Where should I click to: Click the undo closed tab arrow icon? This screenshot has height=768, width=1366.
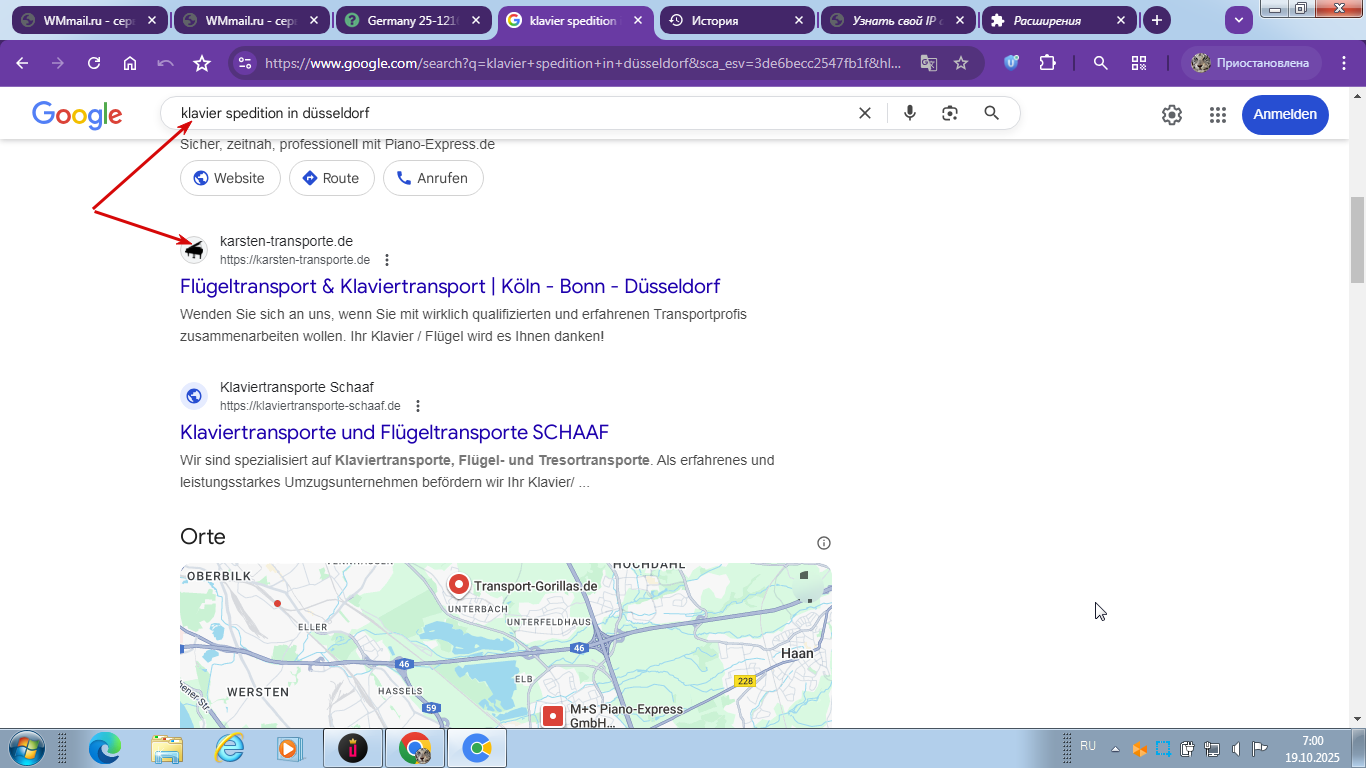point(166,63)
